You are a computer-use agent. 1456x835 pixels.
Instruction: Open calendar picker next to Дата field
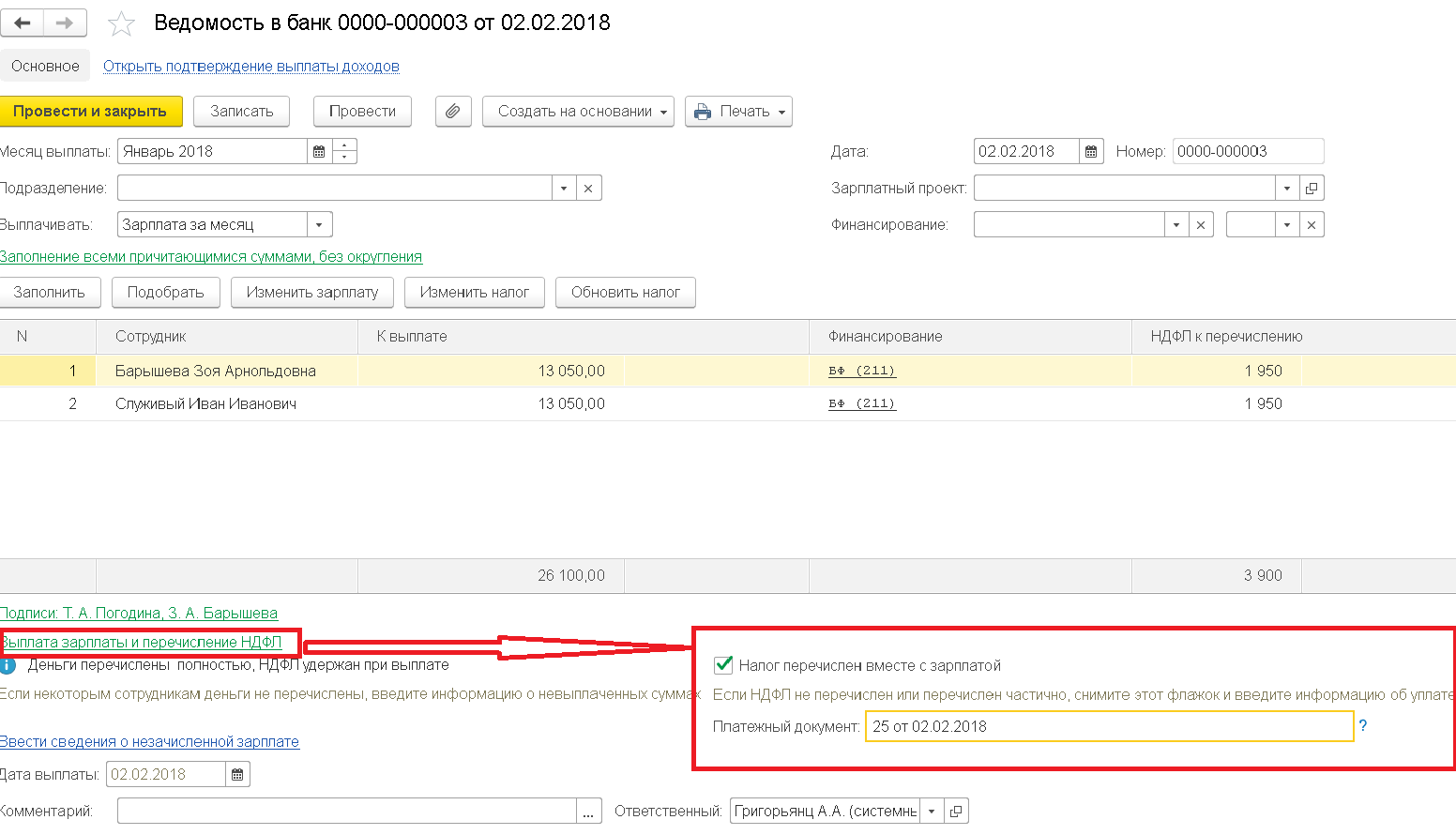coord(1091,151)
